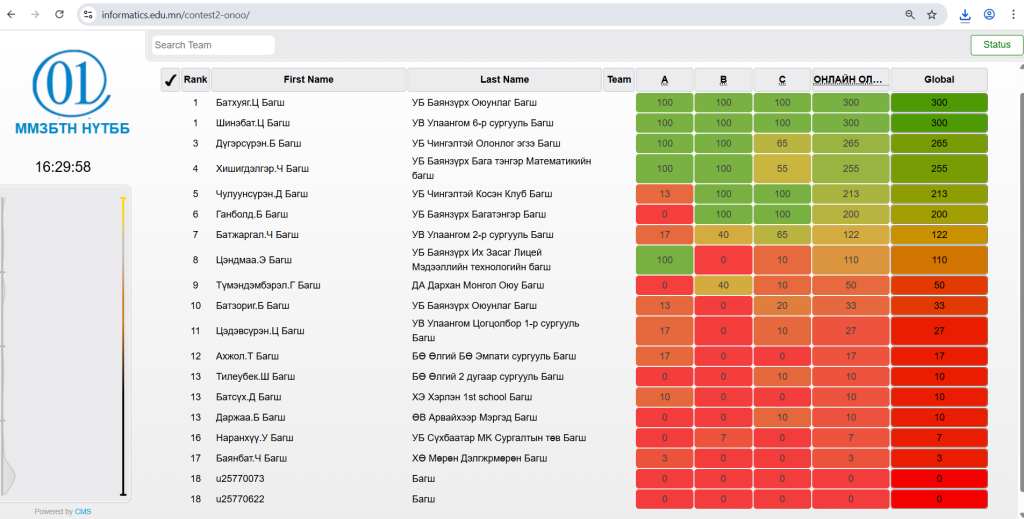1024x519 pixels.
Task: Click the Search Team input field
Action: coord(212,45)
